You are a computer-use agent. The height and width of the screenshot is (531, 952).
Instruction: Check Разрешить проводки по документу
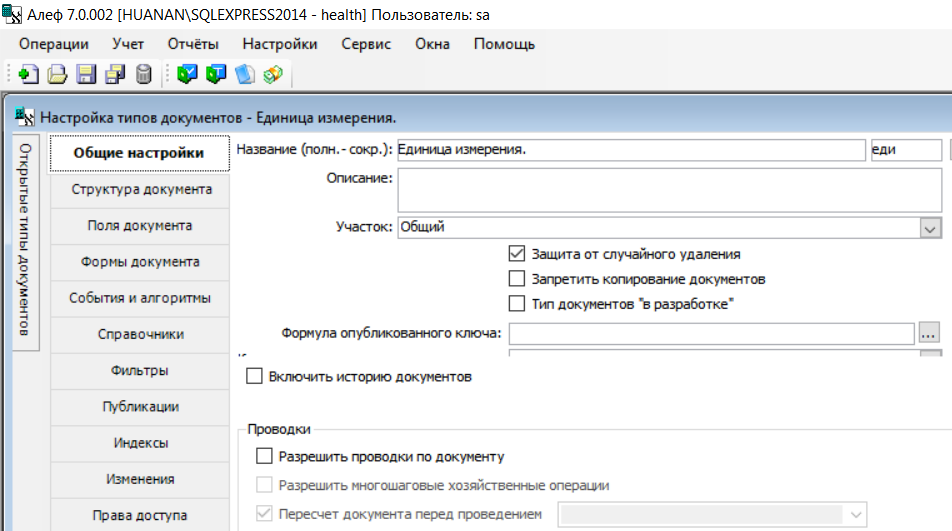click(x=264, y=456)
